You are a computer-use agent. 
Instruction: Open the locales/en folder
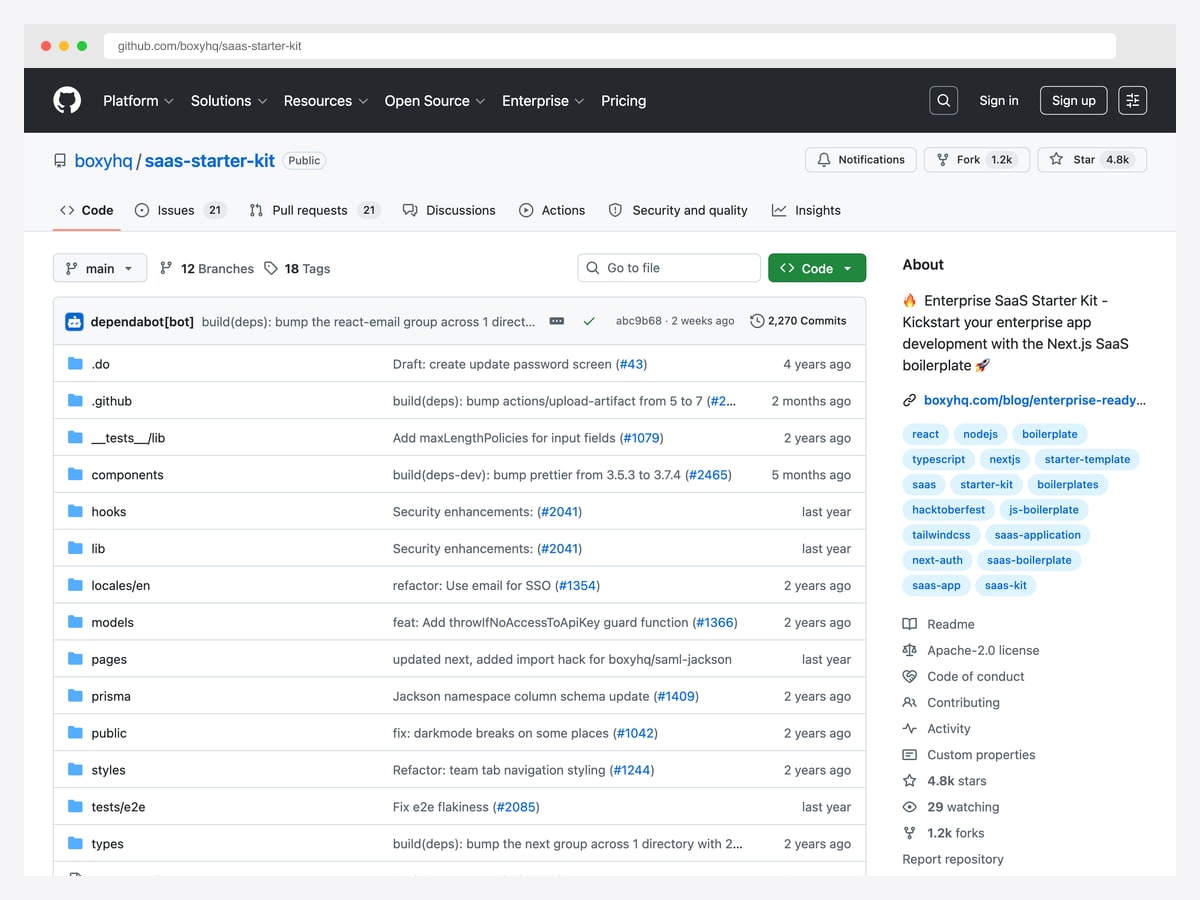[x=121, y=586]
